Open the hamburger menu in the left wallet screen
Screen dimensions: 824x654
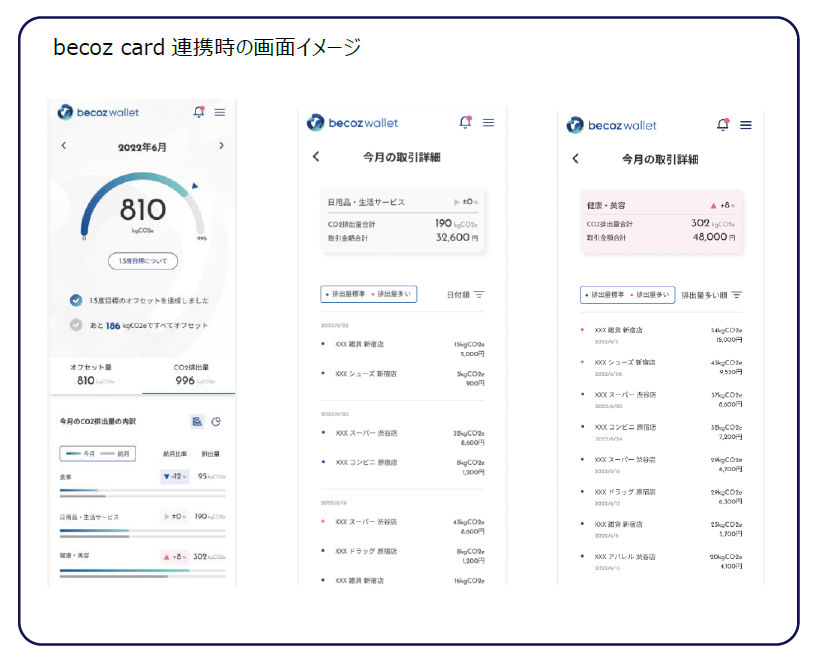219,112
